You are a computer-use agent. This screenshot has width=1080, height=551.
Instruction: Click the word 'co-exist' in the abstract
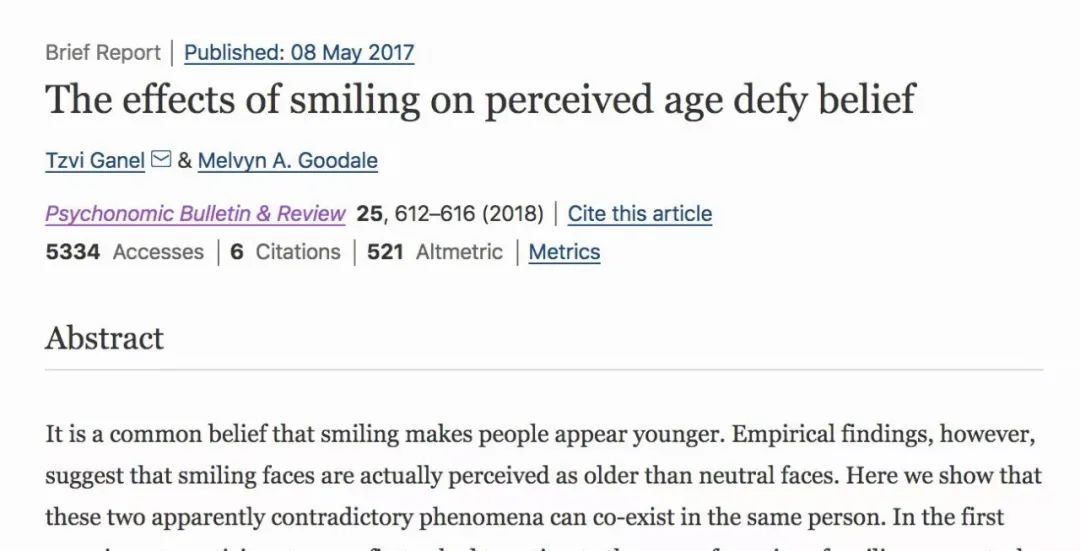[x=612, y=517]
